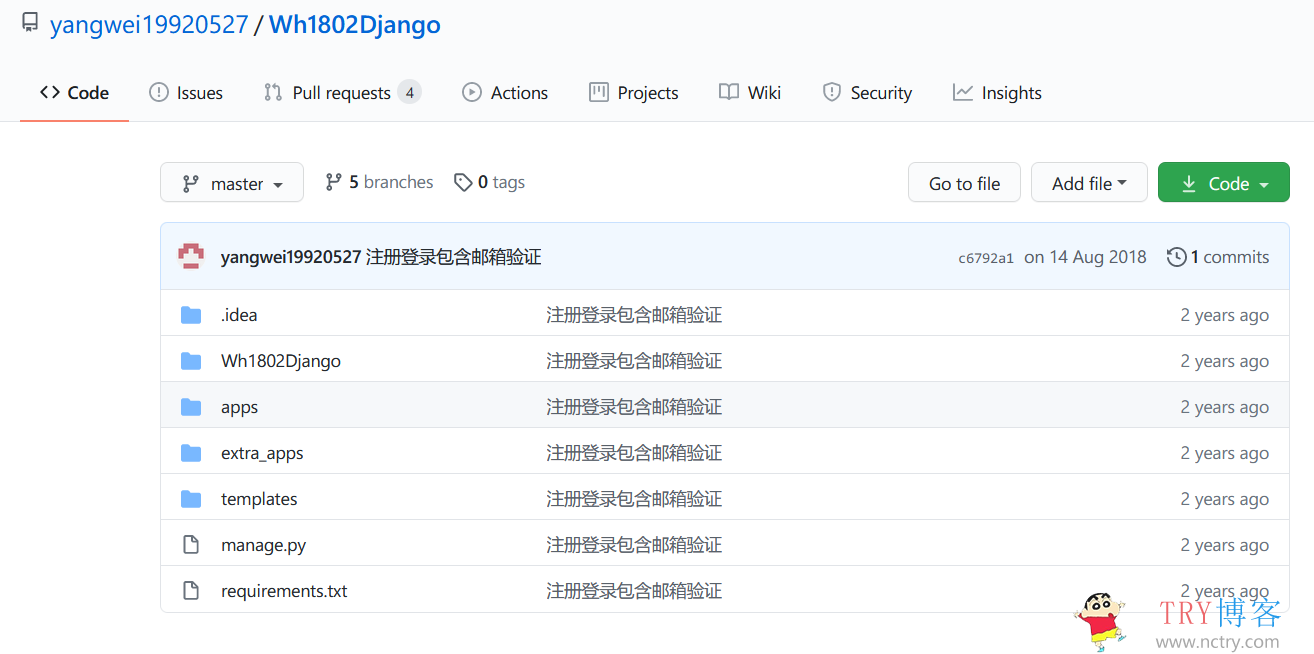
Task: Click the commit message in the templates row
Action: (634, 499)
